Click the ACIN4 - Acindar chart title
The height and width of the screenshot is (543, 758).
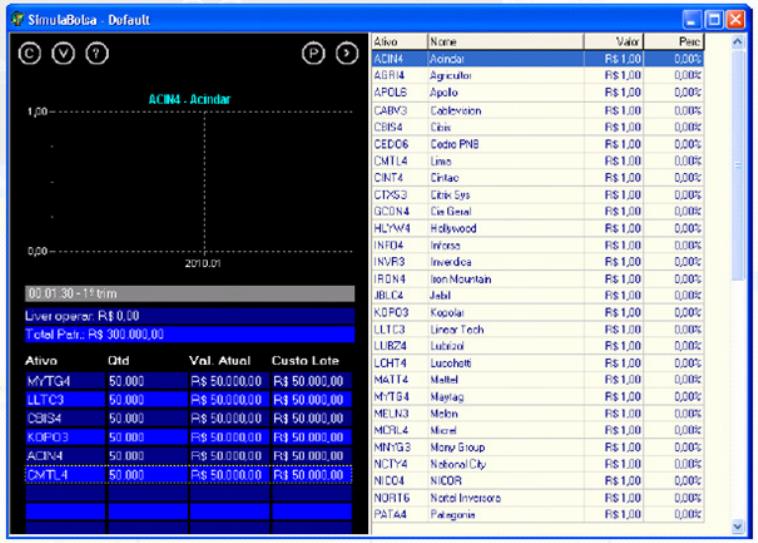pyautogui.click(x=190, y=99)
